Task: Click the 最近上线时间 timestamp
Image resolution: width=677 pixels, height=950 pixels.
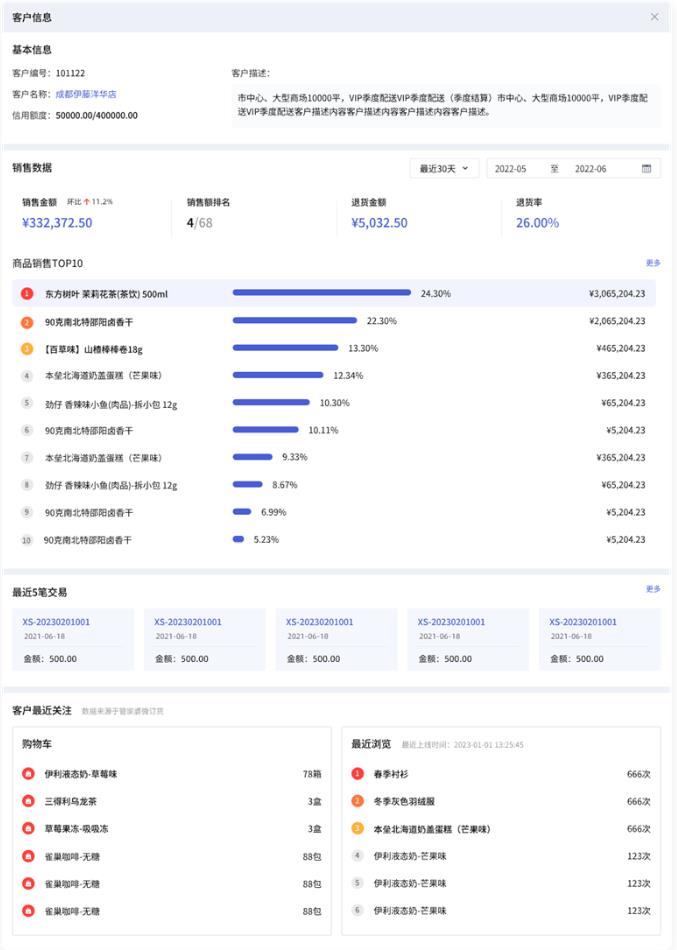Action: (462, 745)
